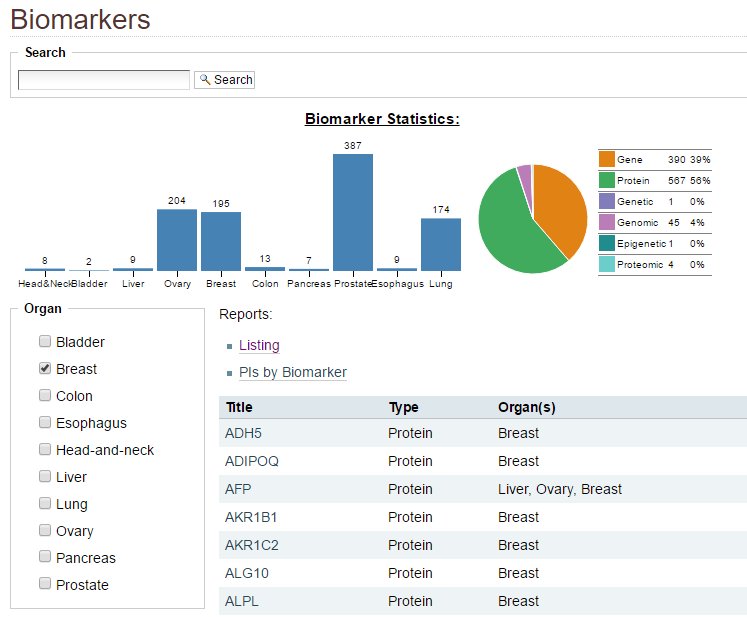This screenshot has width=747, height=617.
Task: Toggle the Liver organ checkbox
Action: point(45,476)
